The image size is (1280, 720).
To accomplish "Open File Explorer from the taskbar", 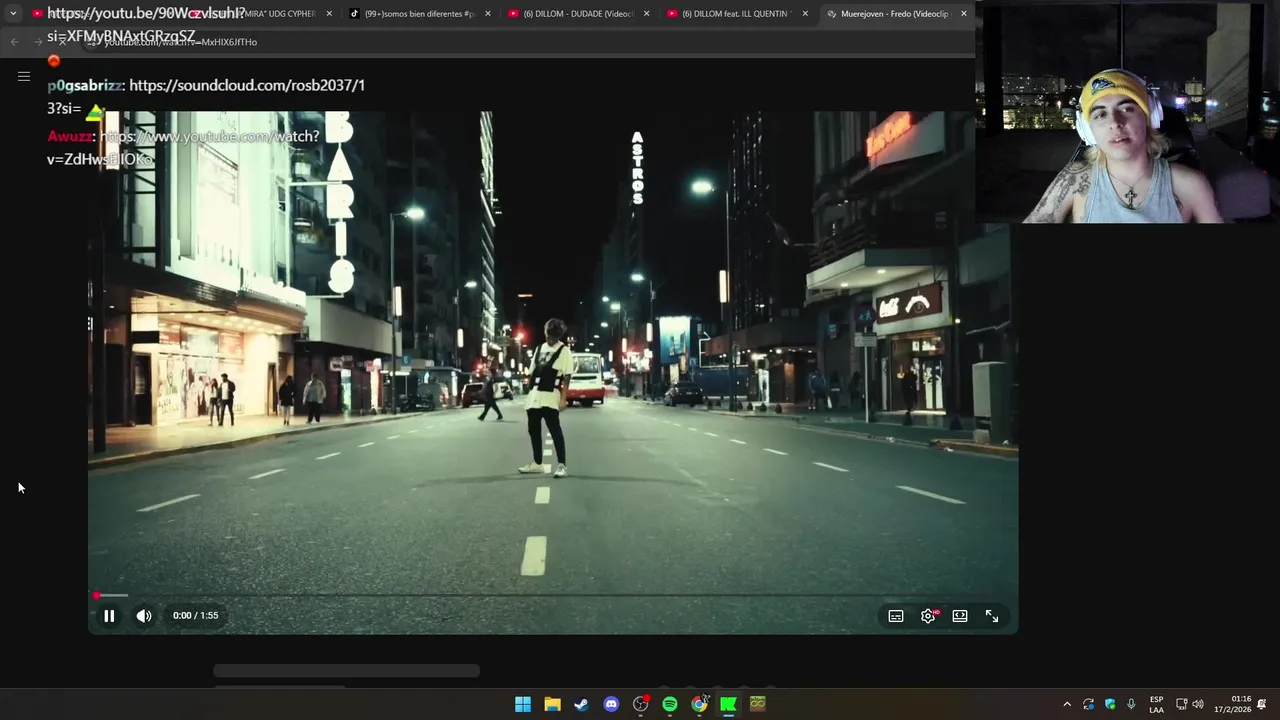I will click(552, 704).
